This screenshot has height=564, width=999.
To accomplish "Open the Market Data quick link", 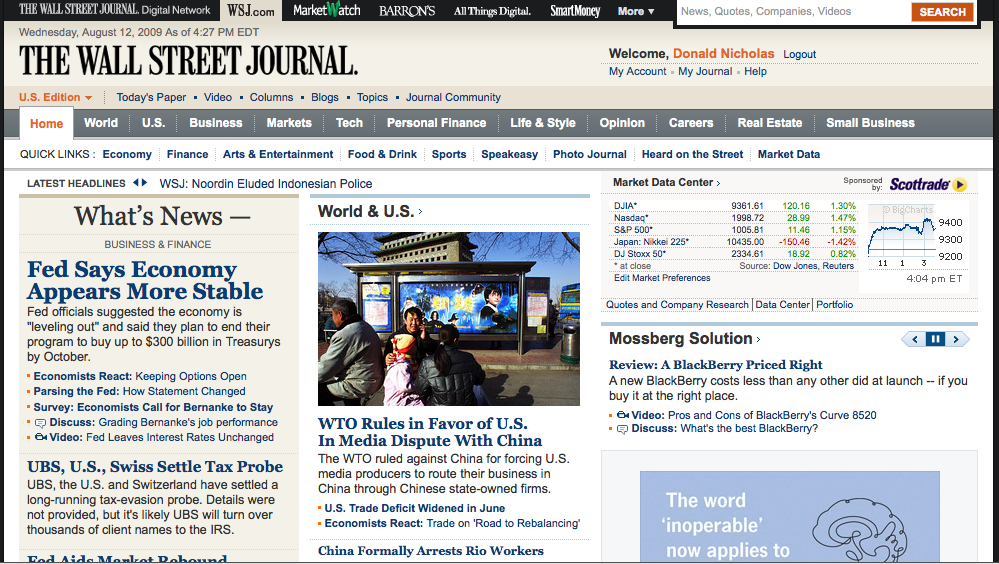I will [789, 154].
